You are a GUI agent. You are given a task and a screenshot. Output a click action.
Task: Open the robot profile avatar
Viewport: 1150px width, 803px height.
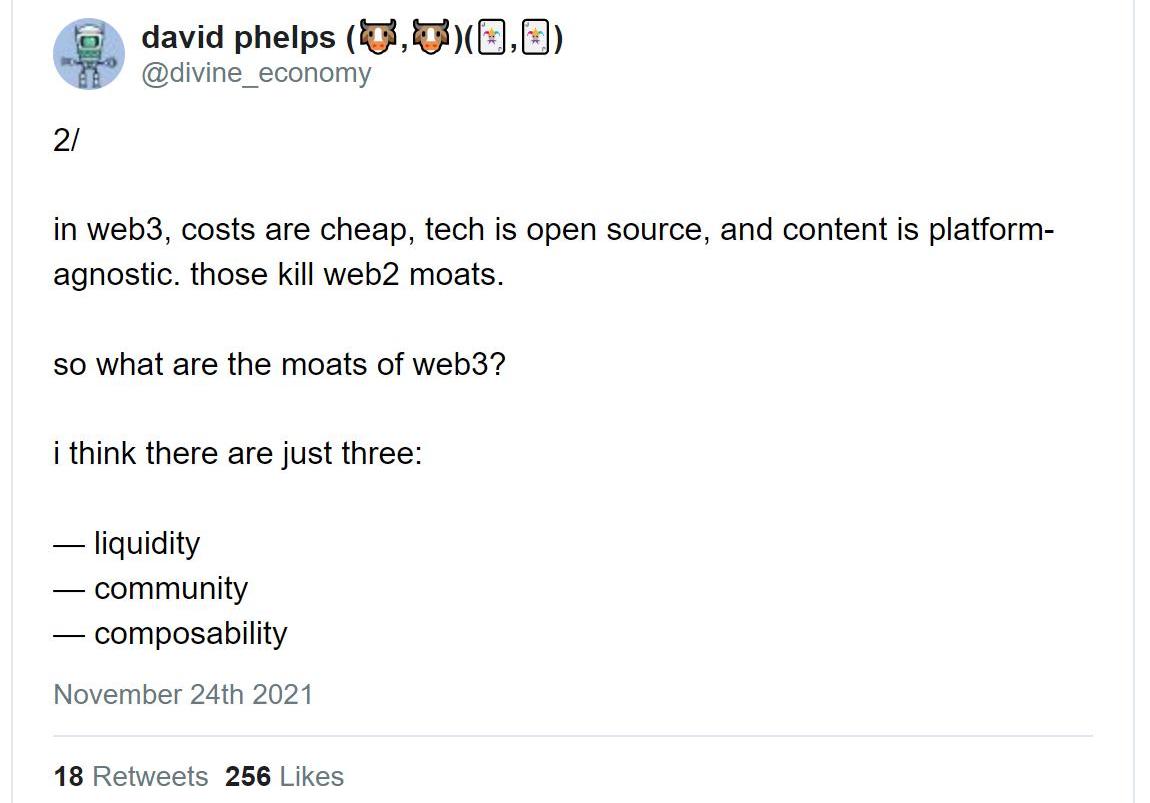pos(89,54)
